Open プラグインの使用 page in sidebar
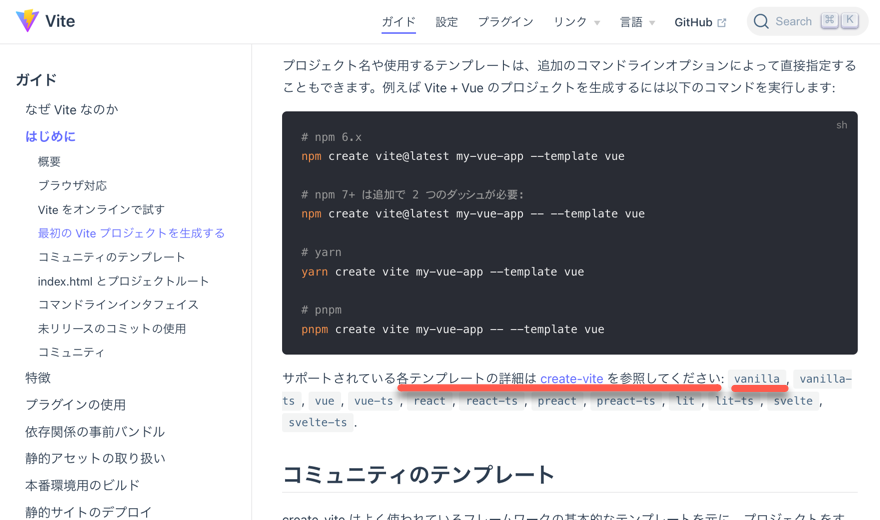This screenshot has width=880, height=520. 75,404
